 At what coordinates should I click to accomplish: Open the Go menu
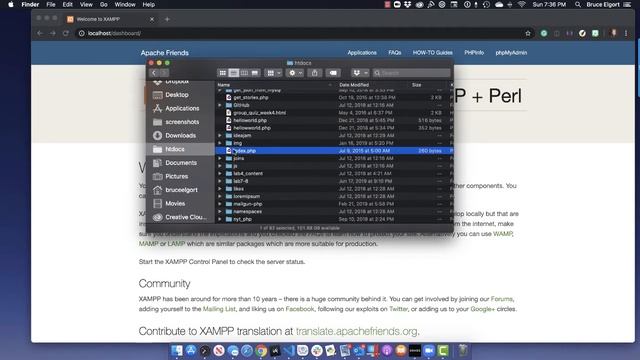click(104, 4)
